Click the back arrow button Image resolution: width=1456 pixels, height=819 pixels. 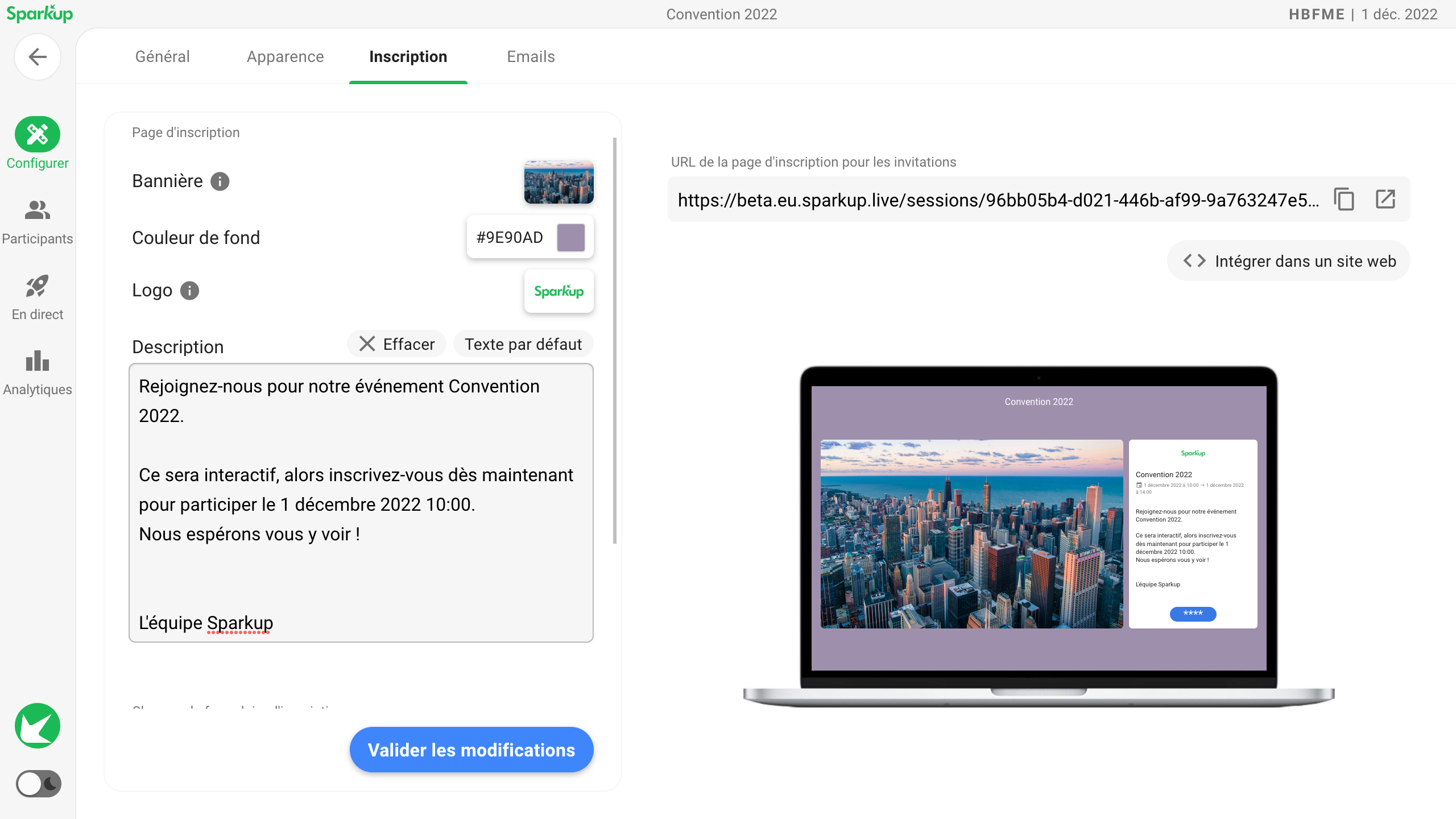38,57
